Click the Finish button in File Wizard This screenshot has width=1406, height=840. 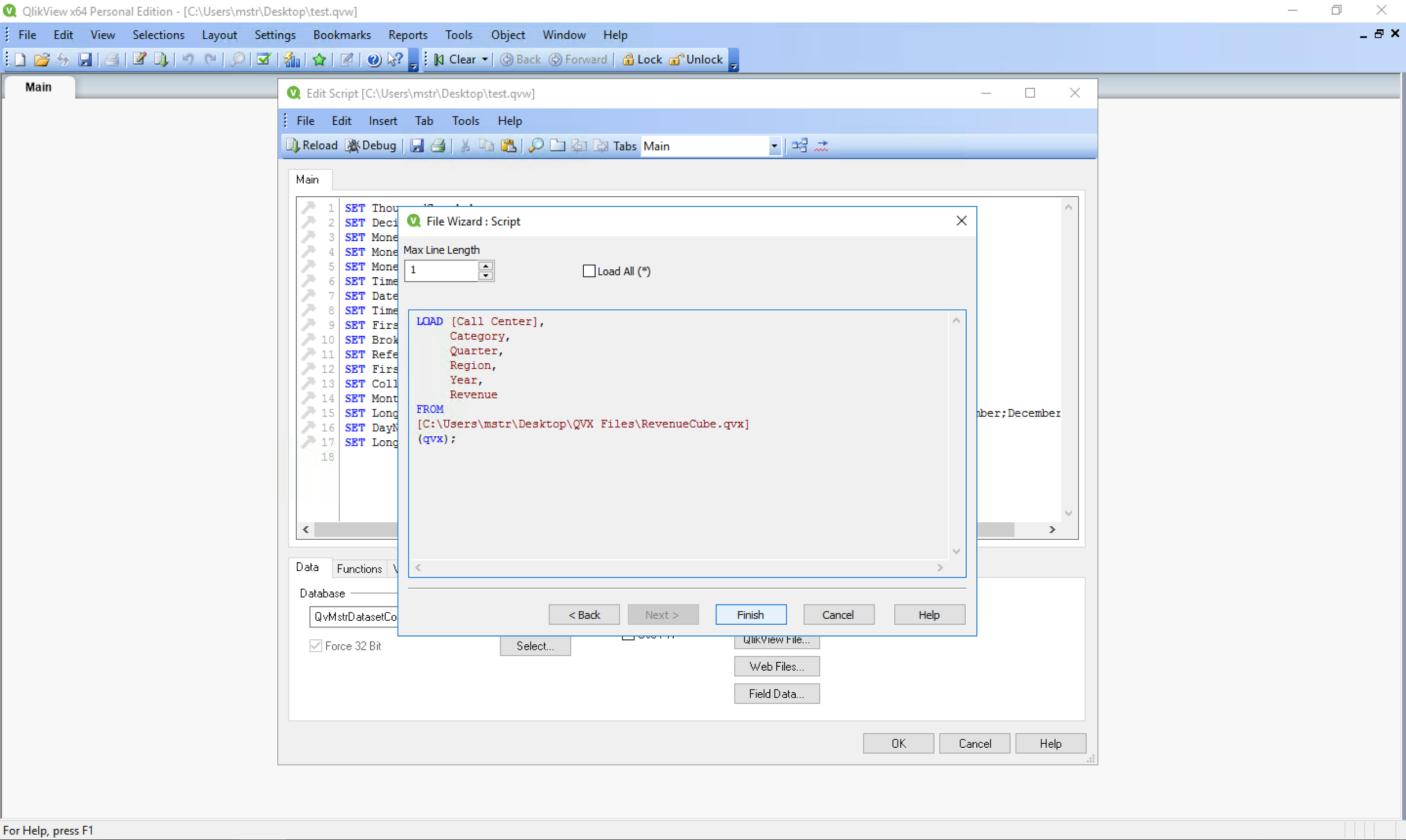[x=750, y=614]
